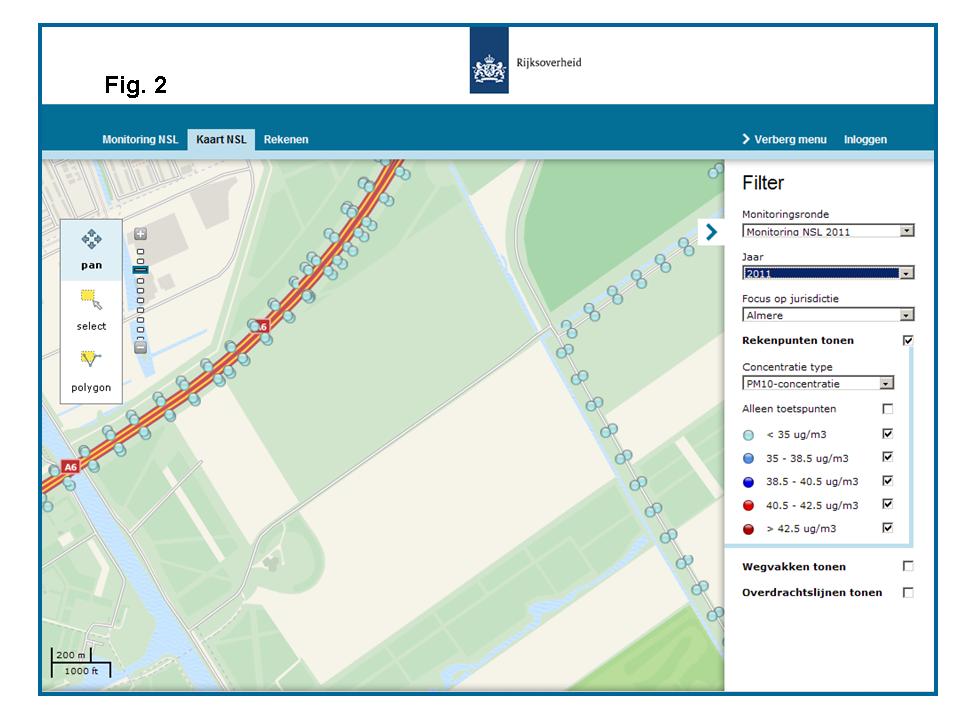This screenshot has width=960, height=720.
Task: Activate the select tool icon
Action: point(91,299)
